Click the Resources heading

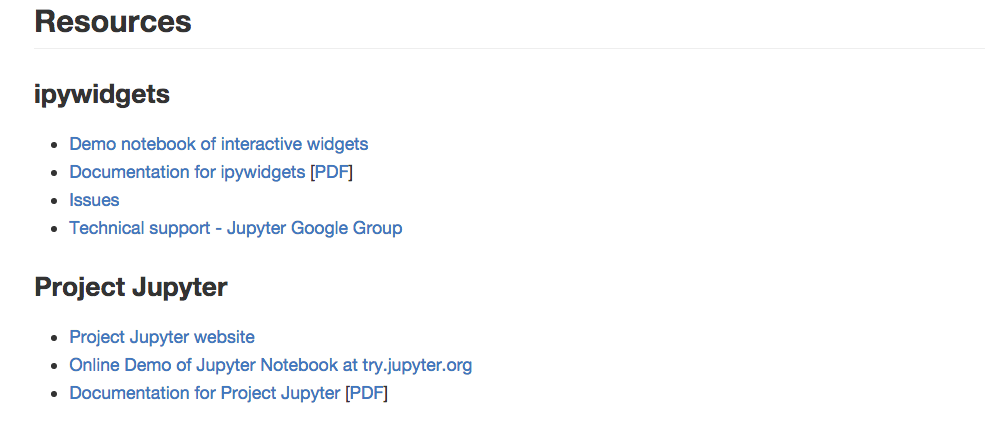pos(113,21)
